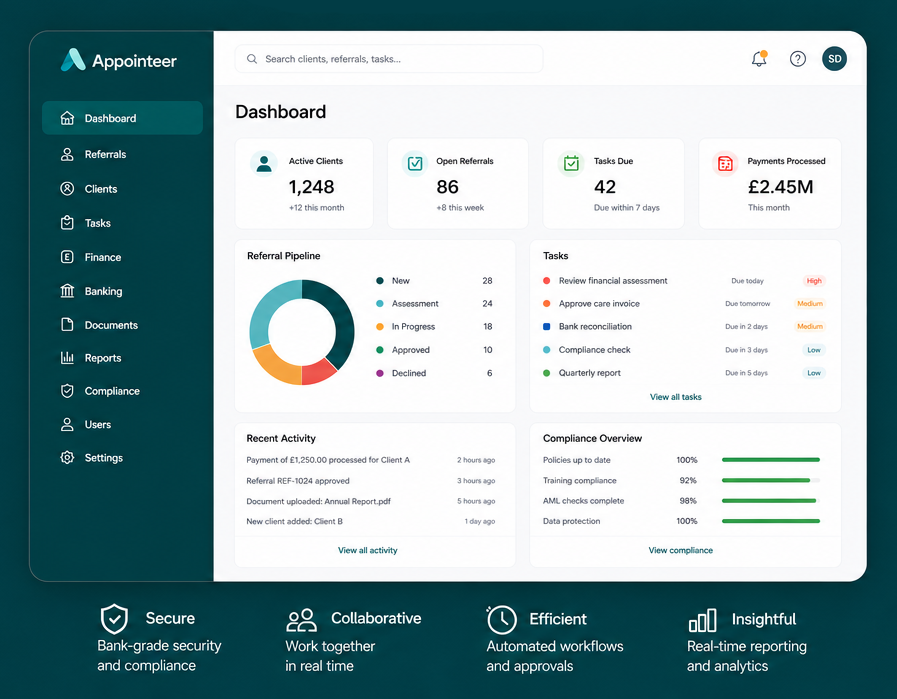897x699 pixels.
Task: Click the Open Referrals checkmark icon
Action: pyautogui.click(x=415, y=164)
